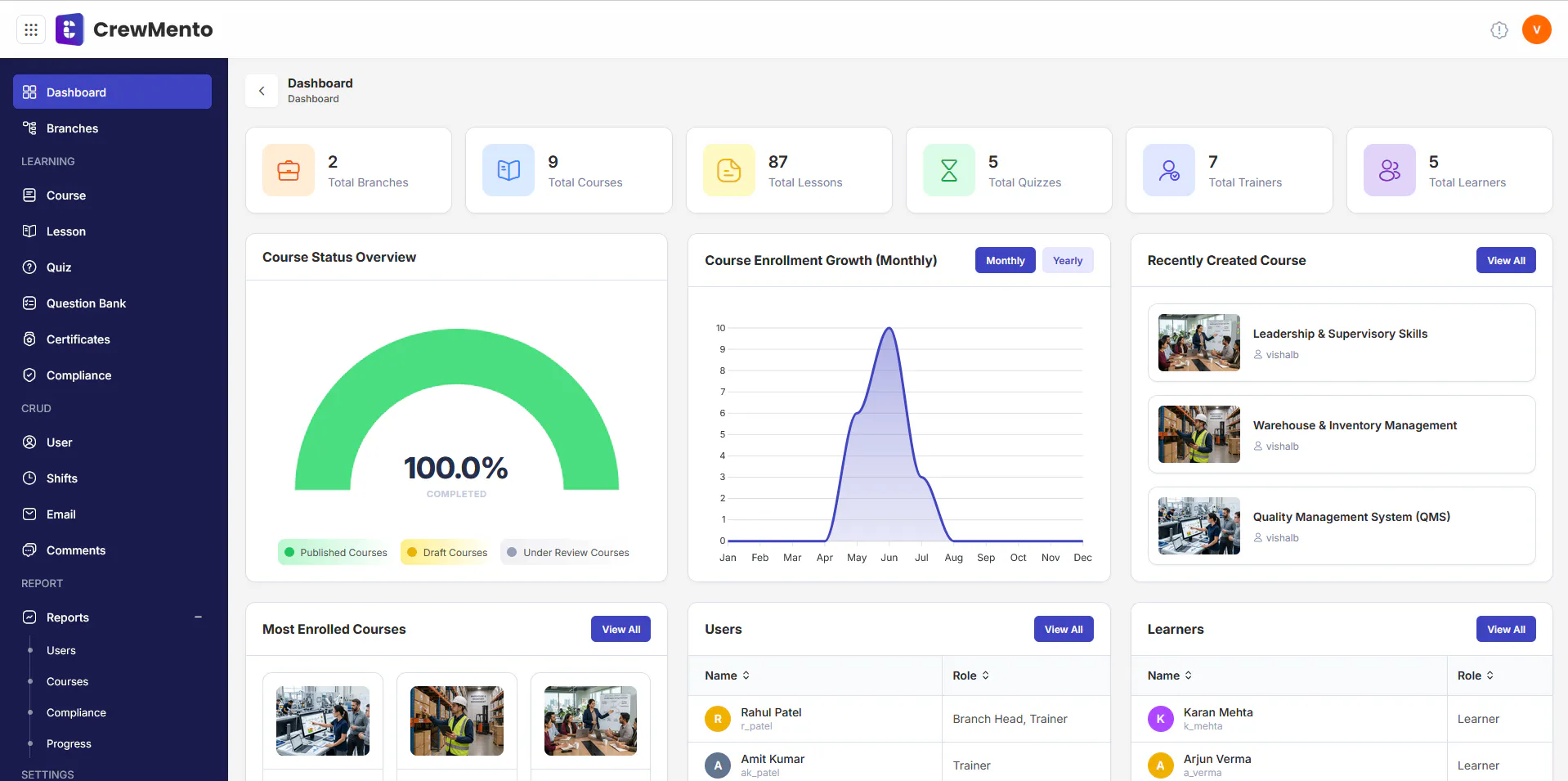Click the Course icon in sidebar
The width and height of the screenshot is (1568, 781).
[29, 195]
